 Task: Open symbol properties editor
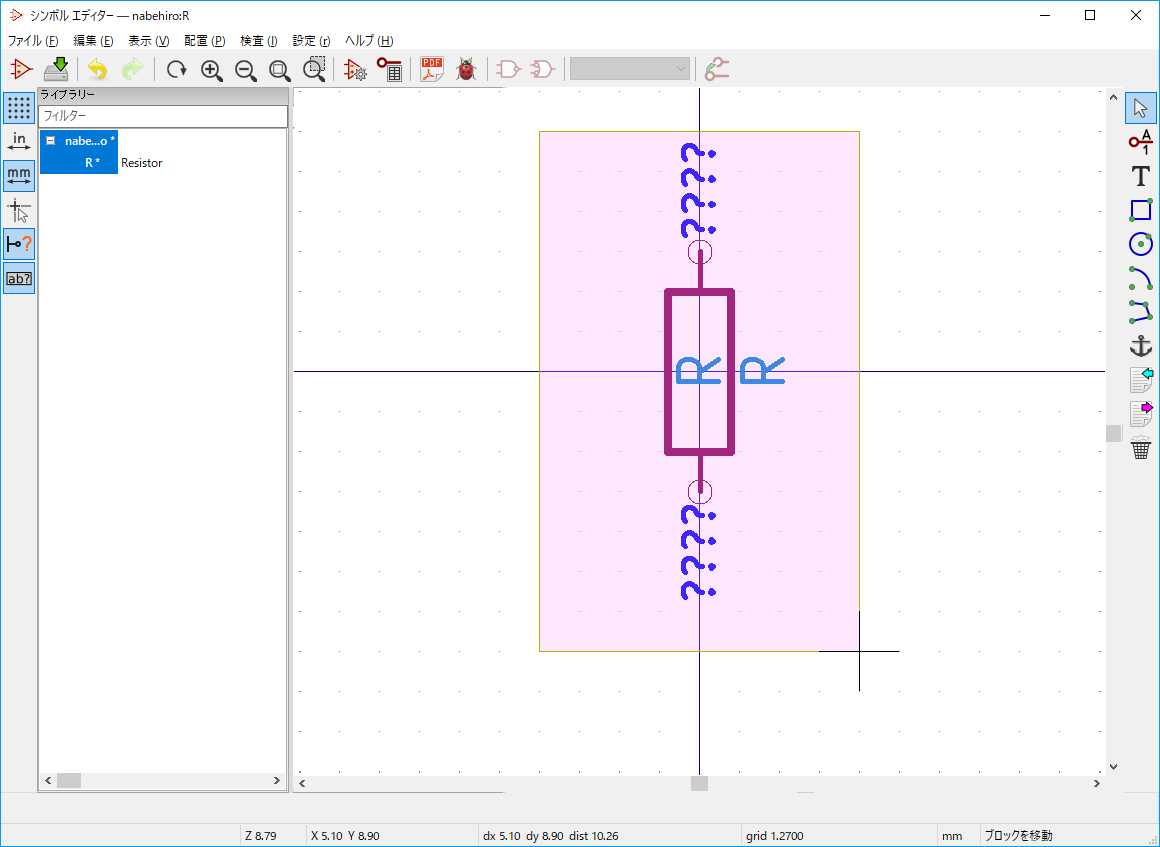click(355, 70)
